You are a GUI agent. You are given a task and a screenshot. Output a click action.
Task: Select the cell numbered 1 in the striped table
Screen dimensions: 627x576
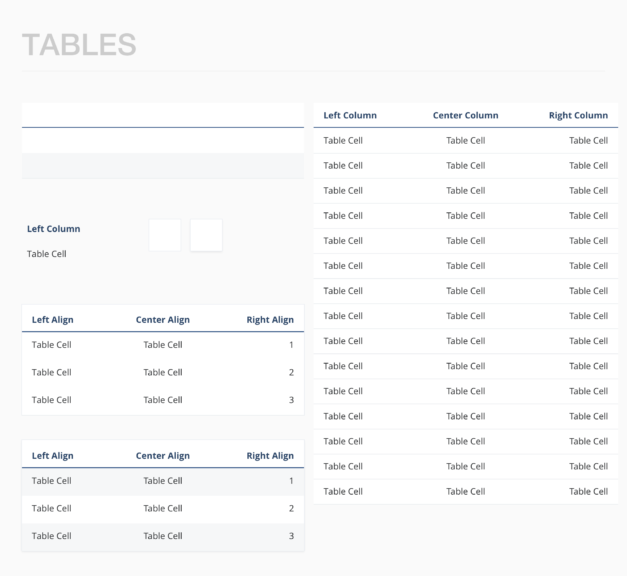[x=290, y=481]
